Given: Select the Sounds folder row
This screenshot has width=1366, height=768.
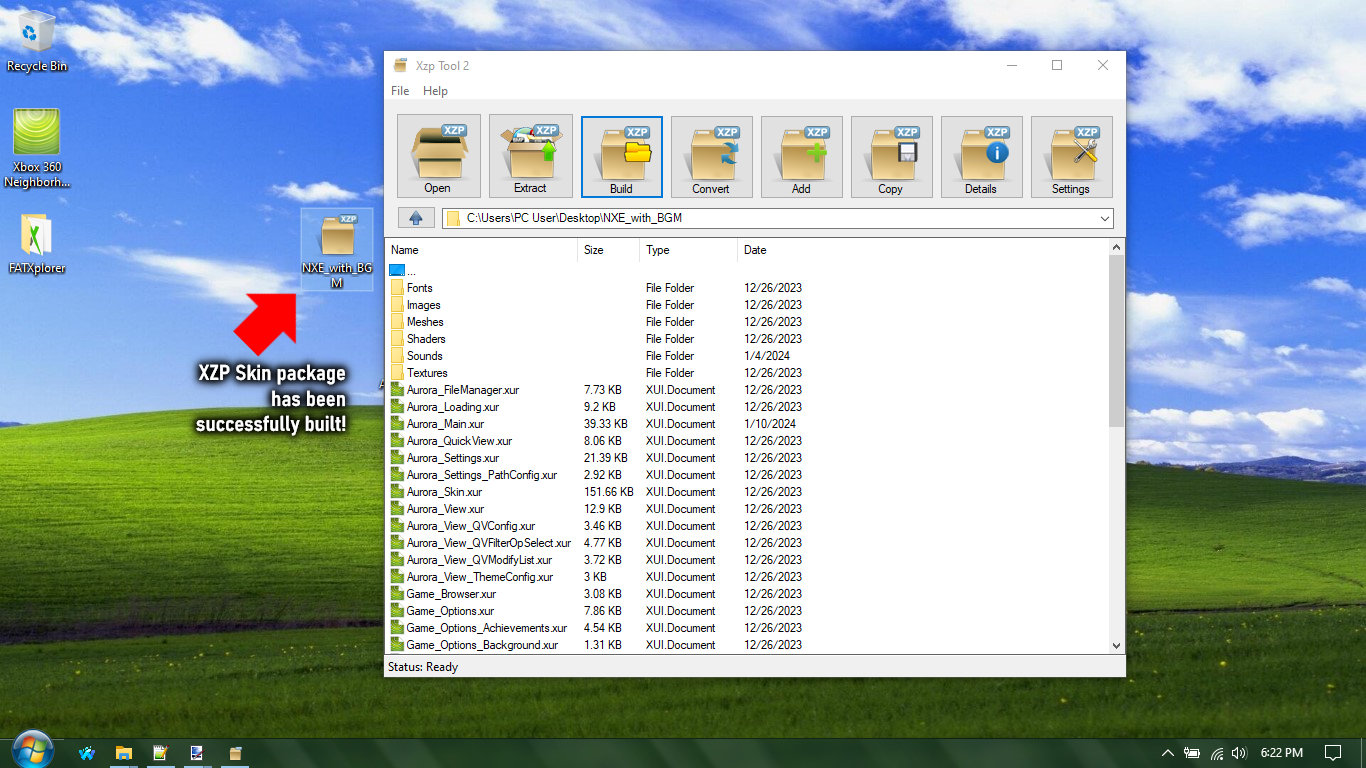Looking at the screenshot, I should (747, 356).
